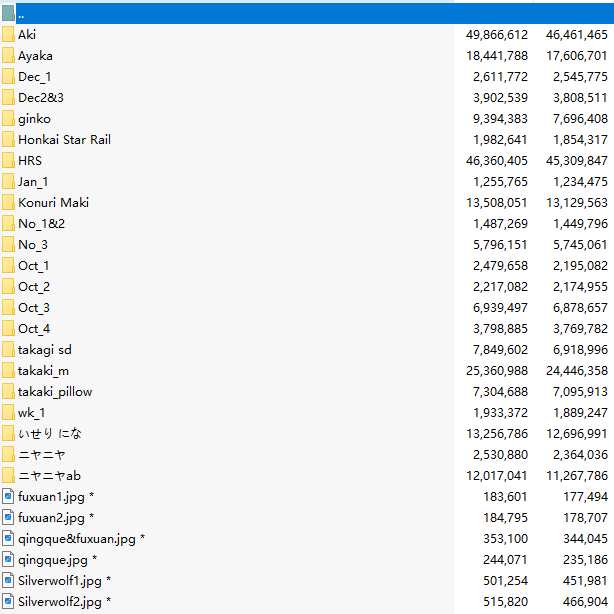Click the HRS folder icon
Viewport: 614px width, 614px height.
(x=8, y=161)
